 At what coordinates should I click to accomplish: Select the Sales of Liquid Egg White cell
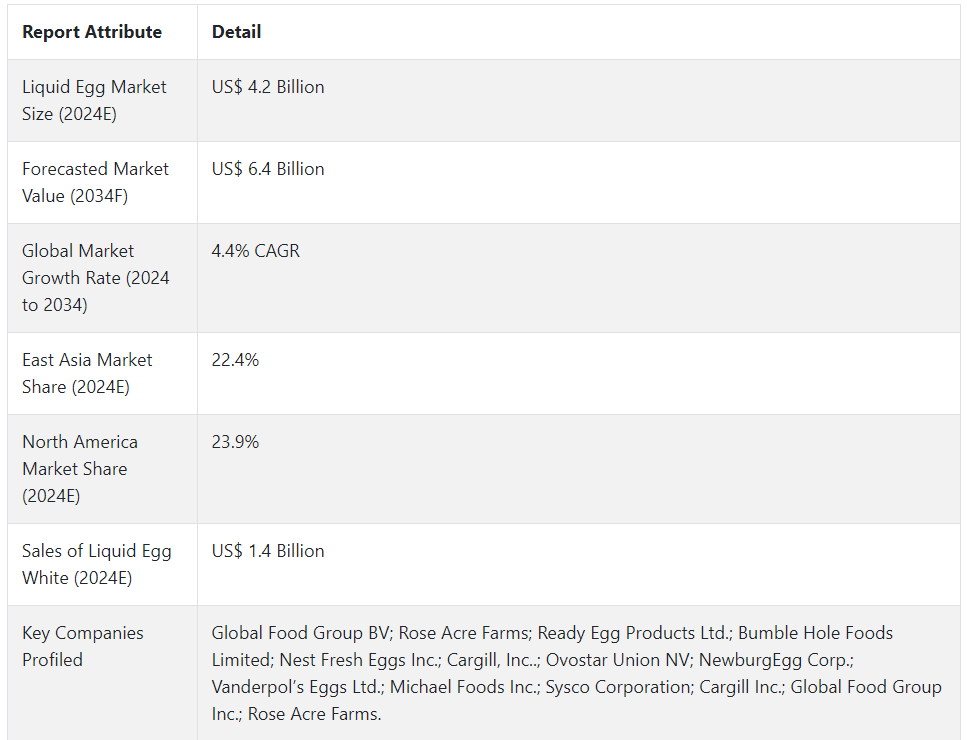click(x=102, y=565)
